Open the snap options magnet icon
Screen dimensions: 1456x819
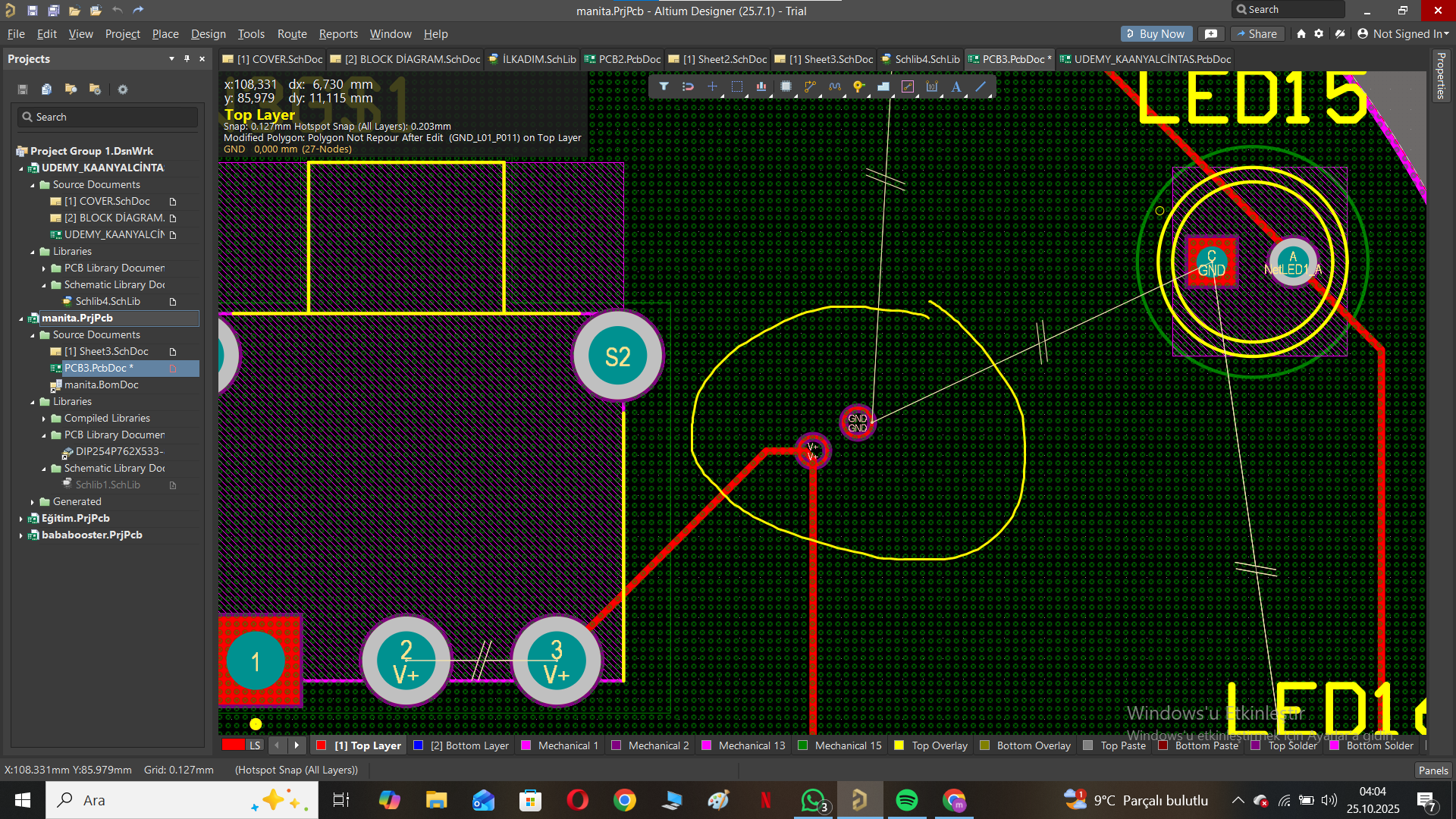[688, 86]
